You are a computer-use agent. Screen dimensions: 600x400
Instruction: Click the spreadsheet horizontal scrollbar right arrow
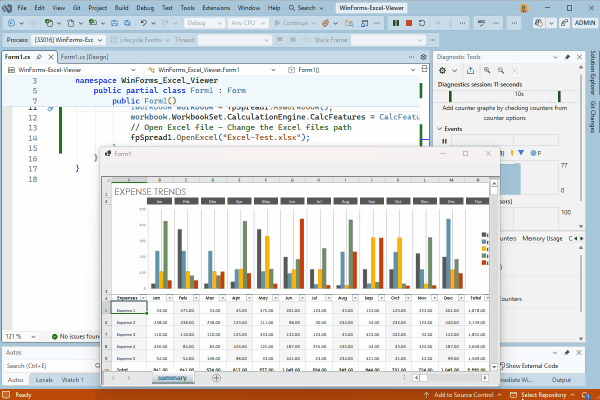pyautogui.click(x=485, y=378)
